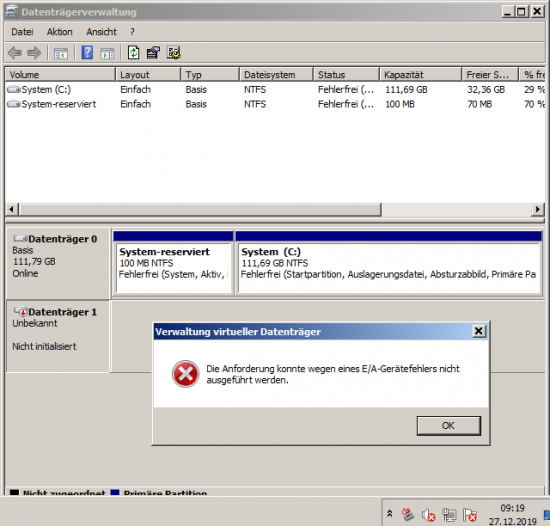
Task: Open the Ansicht menu
Action: click(101, 32)
